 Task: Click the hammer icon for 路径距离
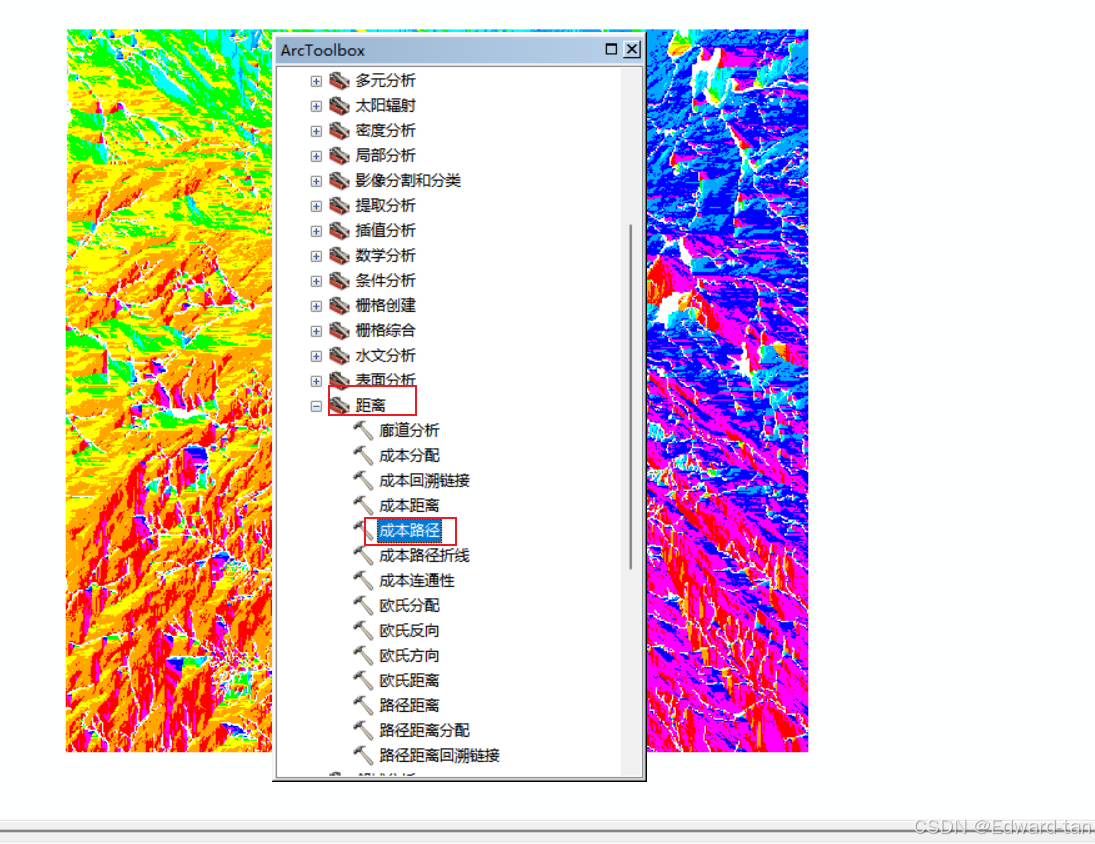[x=363, y=706]
